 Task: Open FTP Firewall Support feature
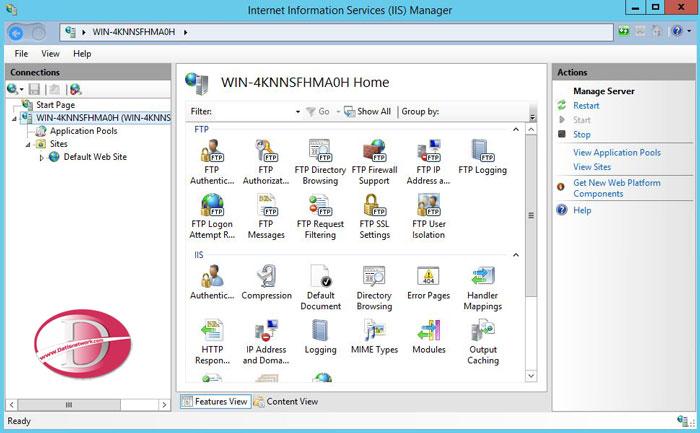pyautogui.click(x=374, y=162)
